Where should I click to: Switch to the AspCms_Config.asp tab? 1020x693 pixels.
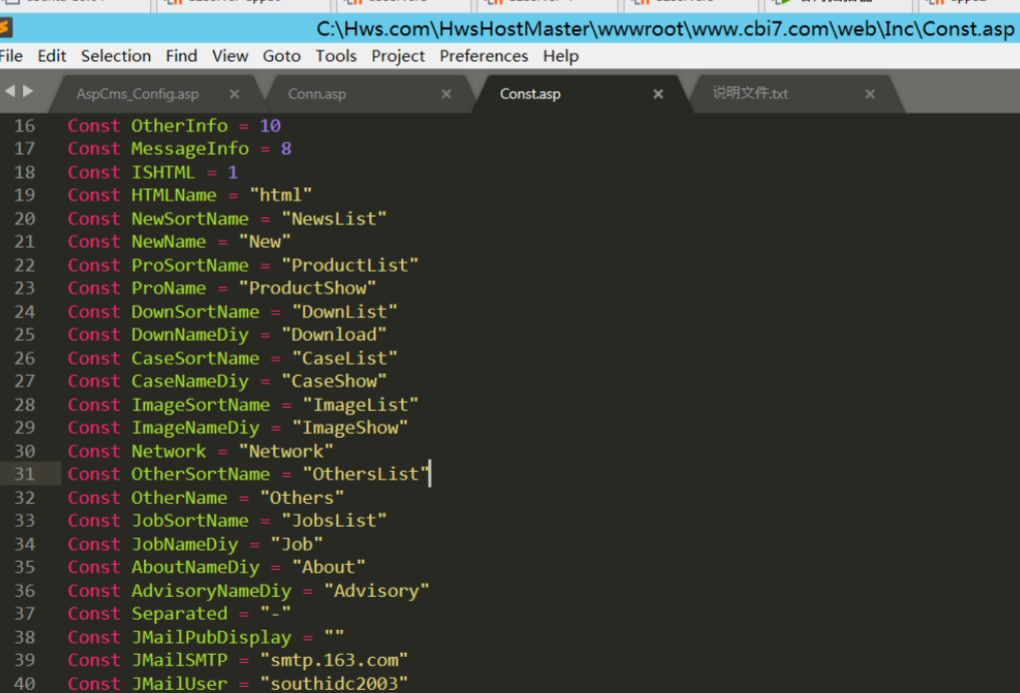tap(138, 94)
